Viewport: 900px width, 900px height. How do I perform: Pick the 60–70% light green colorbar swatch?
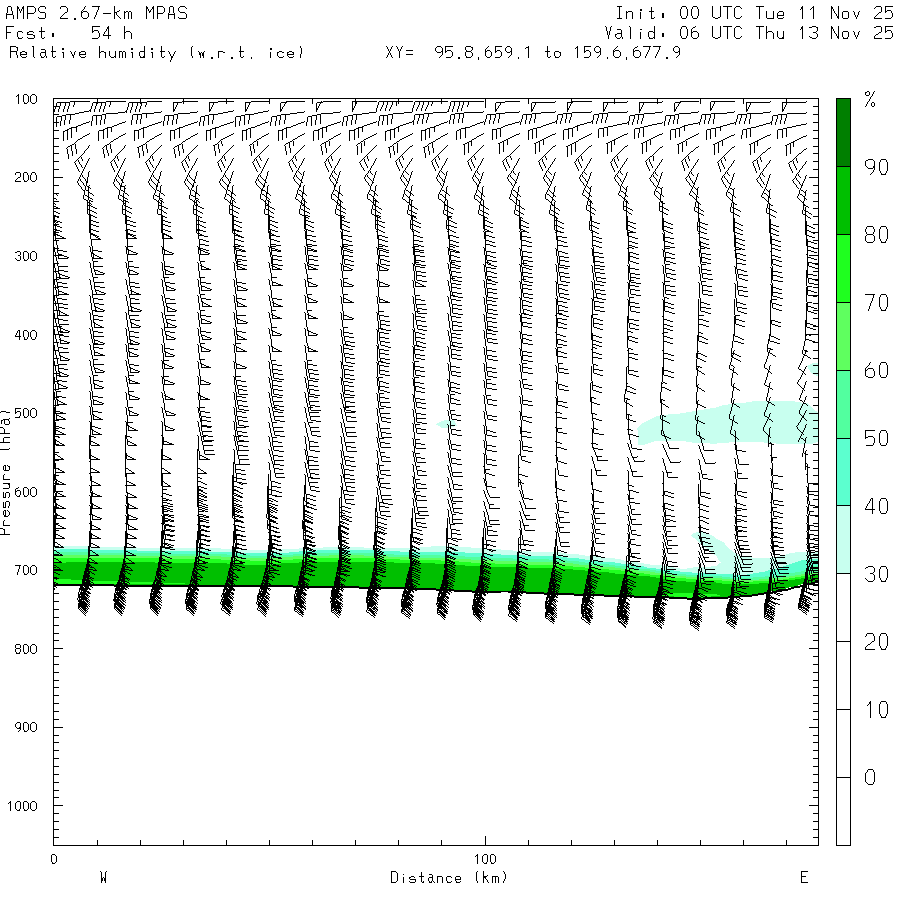click(x=843, y=336)
